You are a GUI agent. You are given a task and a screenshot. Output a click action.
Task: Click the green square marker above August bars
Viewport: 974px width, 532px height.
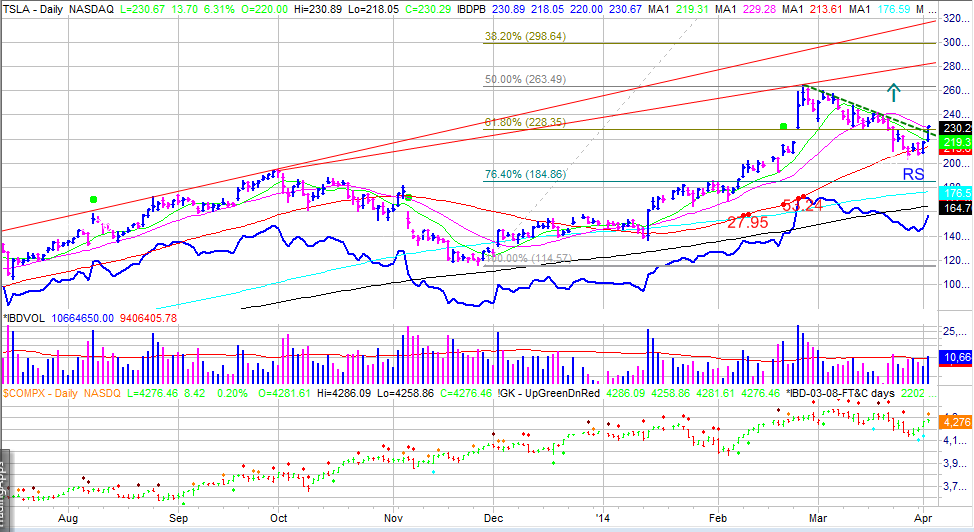[93, 200]
